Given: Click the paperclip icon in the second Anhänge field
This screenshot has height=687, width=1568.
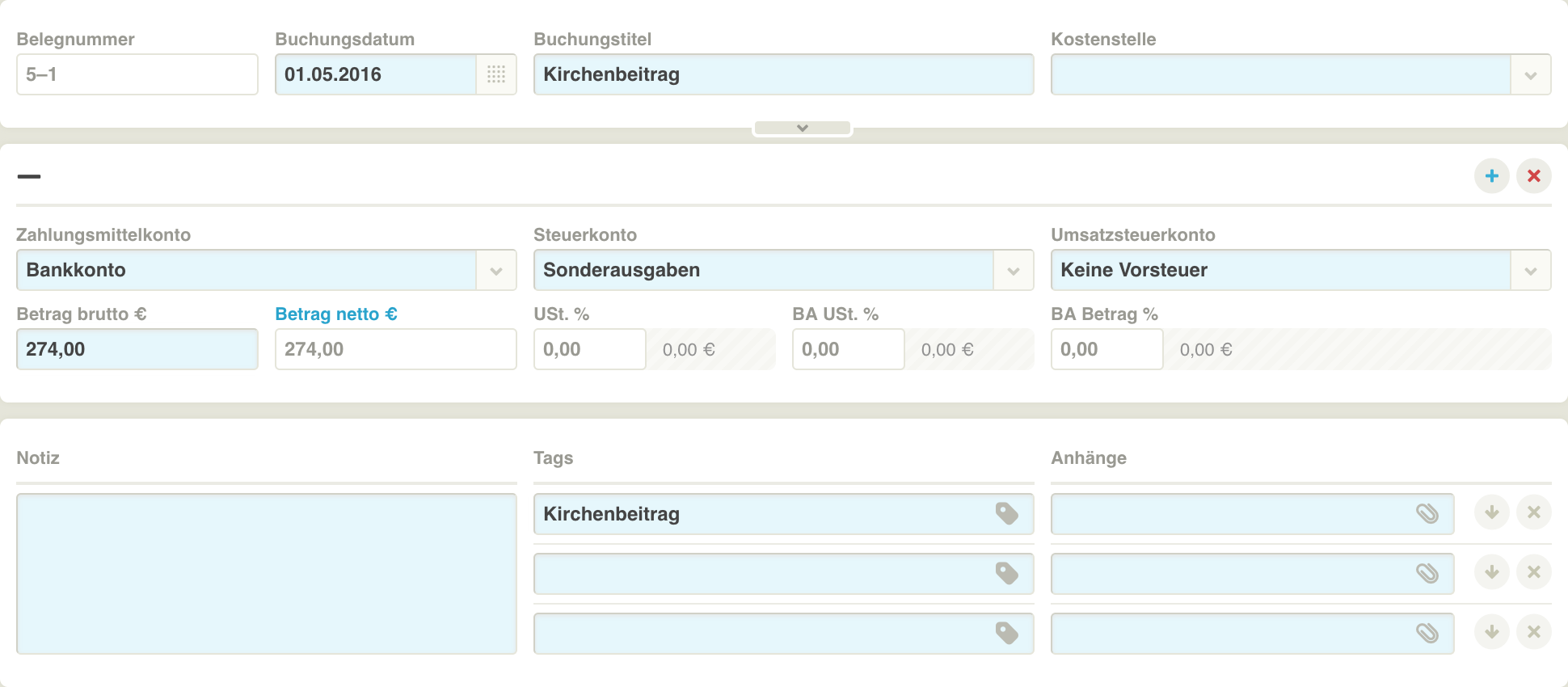Looking at the screenshot, I should click(x=1427, y=574).
